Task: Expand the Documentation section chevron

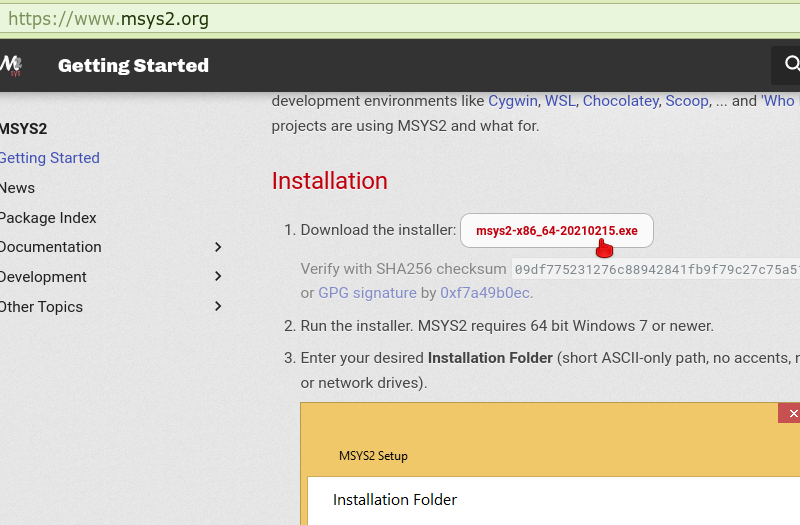Action: tap(218, 247)
